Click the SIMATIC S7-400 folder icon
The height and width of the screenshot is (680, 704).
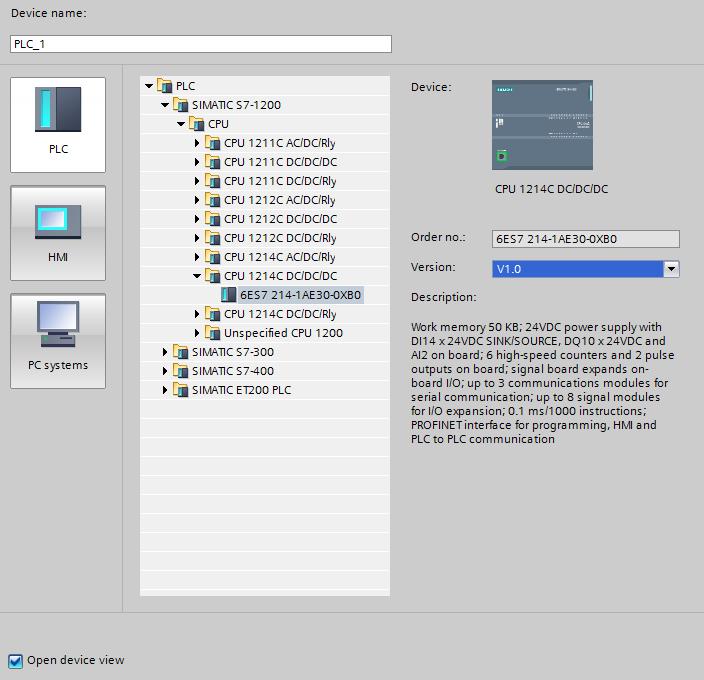(180, 371)
